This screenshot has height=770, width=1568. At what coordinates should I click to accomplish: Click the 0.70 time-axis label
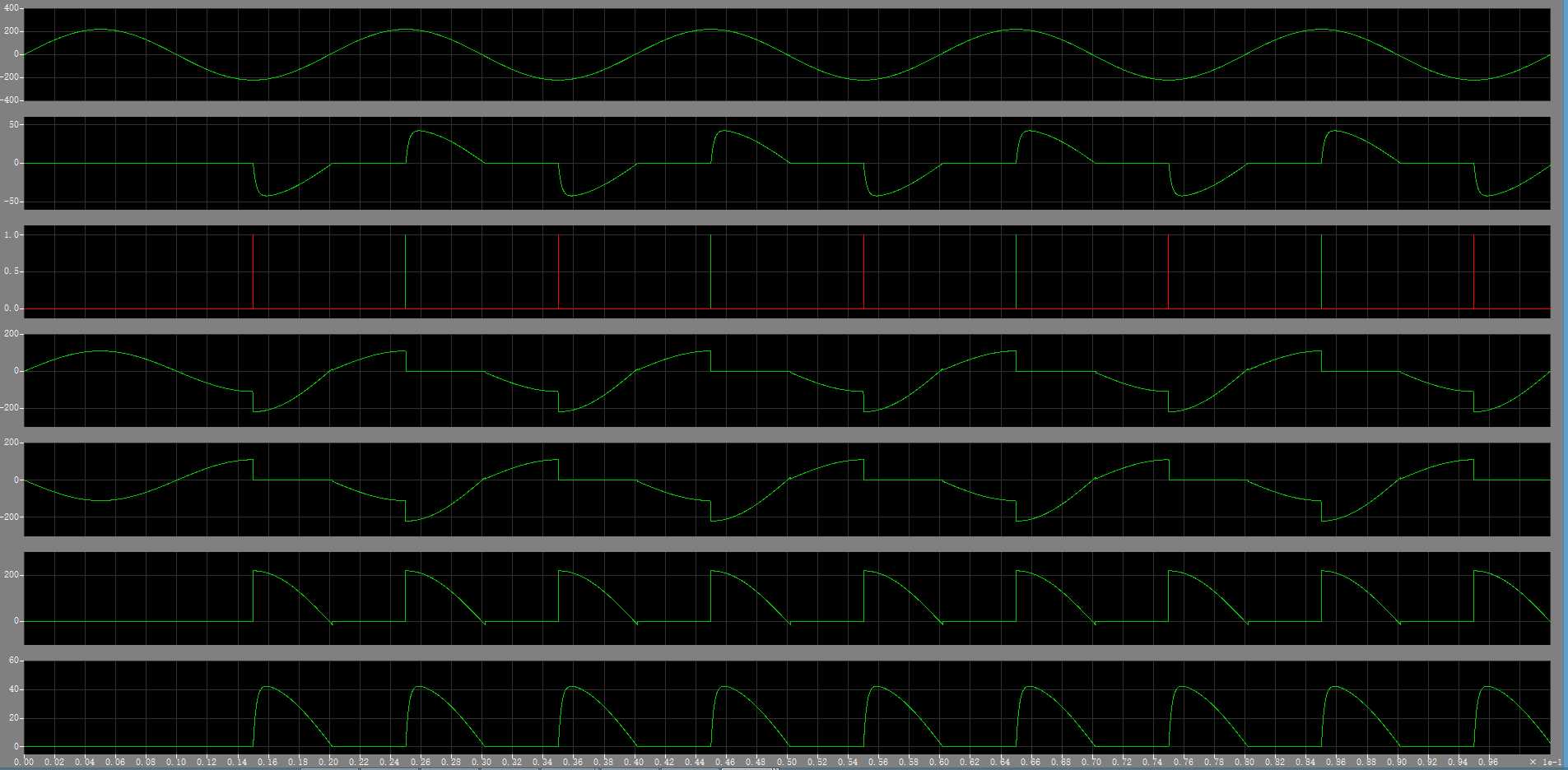click(x=1092, y=762)
